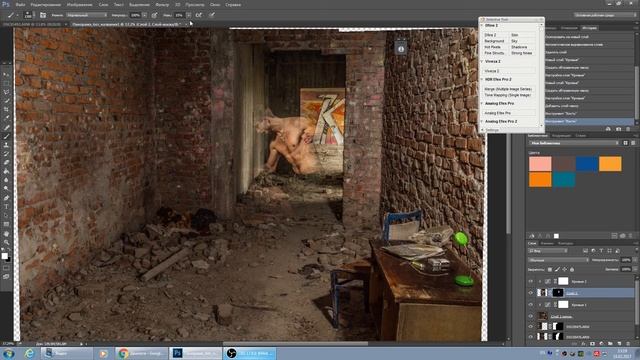The image size is (640, 360).
Task: Hide the top Curves 2 adjustment layer
Action: click(531, 281)
